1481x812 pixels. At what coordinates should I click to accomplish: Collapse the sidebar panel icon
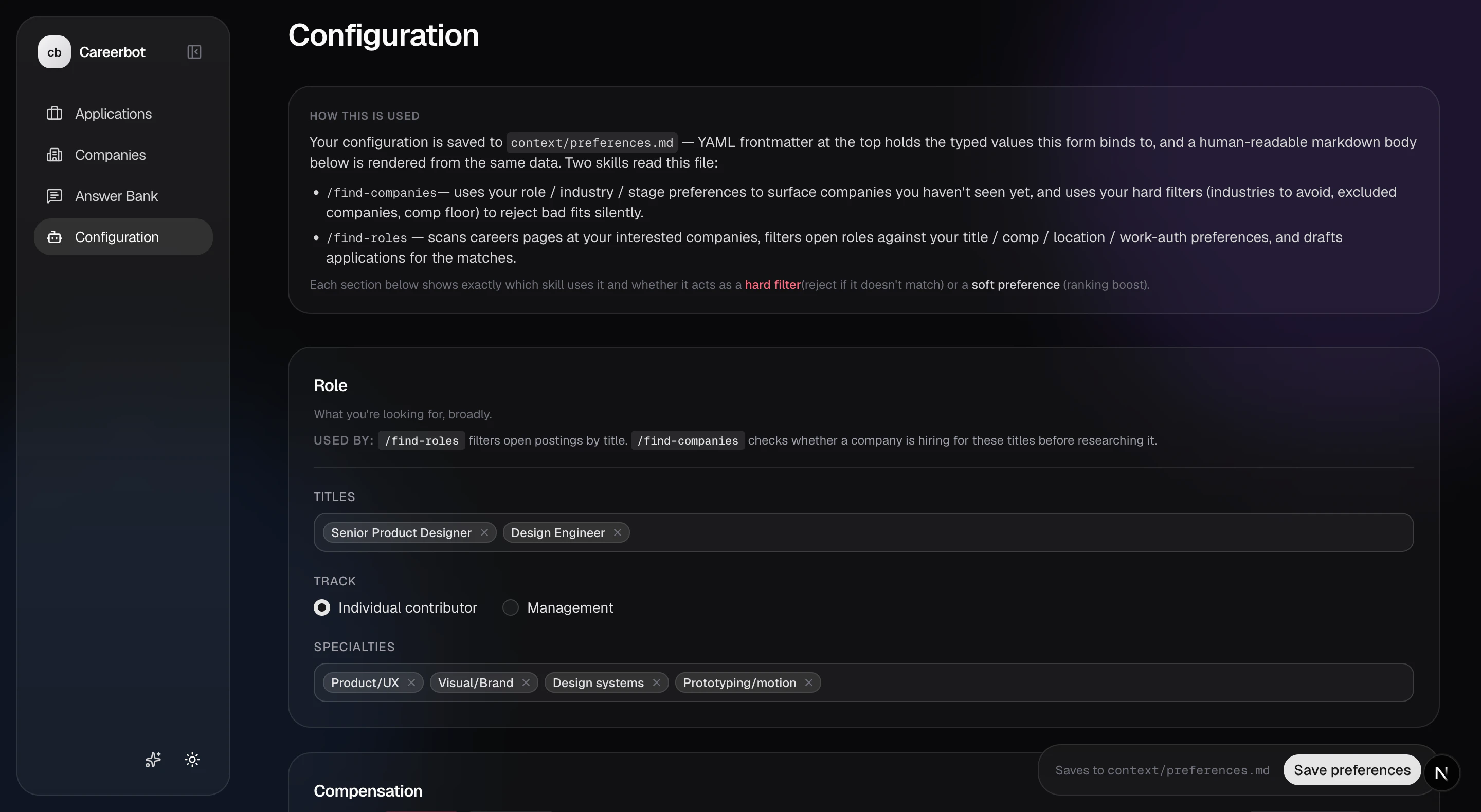194,52
